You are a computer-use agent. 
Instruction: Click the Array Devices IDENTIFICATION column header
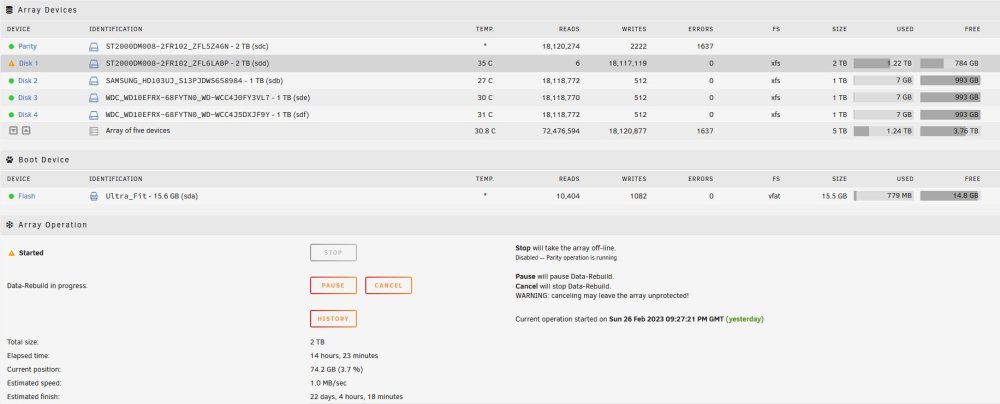click(116, 29)
